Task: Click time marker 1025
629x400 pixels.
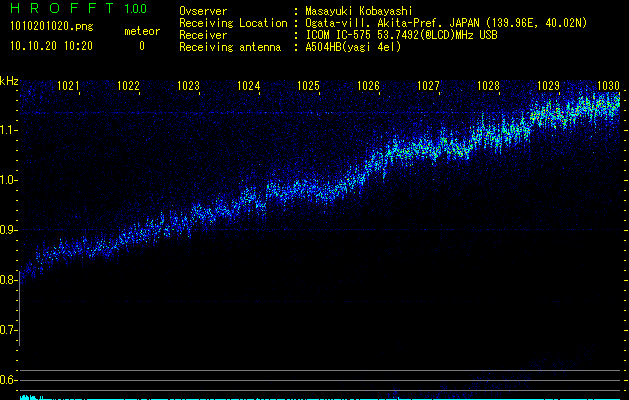Action: point(308,86)
